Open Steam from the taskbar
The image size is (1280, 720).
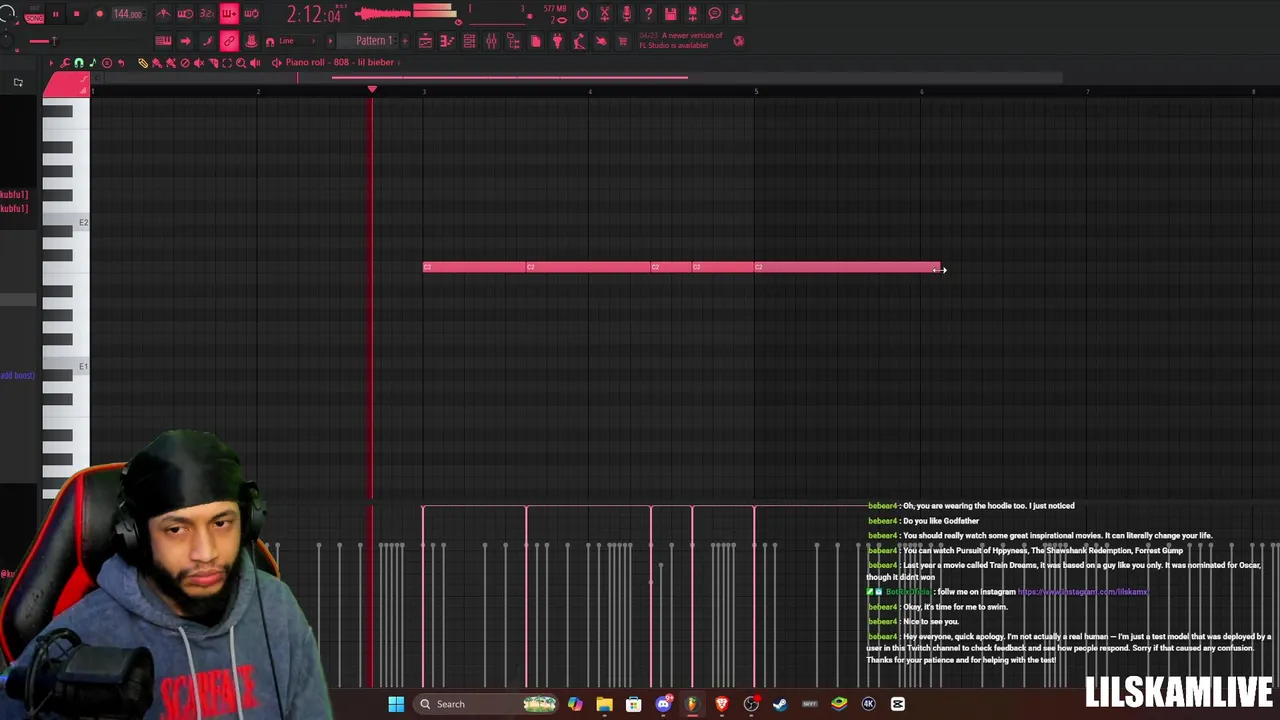(780, 704)
